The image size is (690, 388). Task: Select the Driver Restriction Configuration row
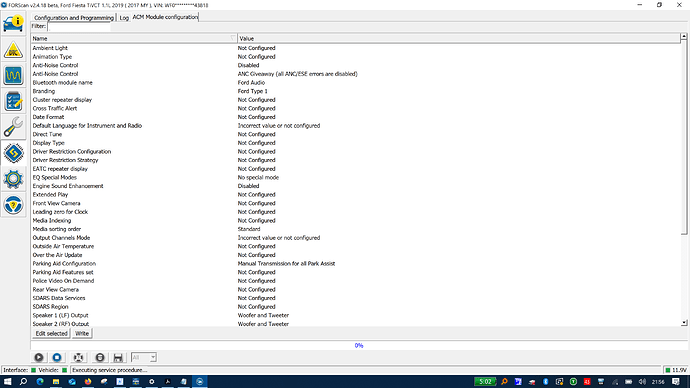[x=356, y=151]
